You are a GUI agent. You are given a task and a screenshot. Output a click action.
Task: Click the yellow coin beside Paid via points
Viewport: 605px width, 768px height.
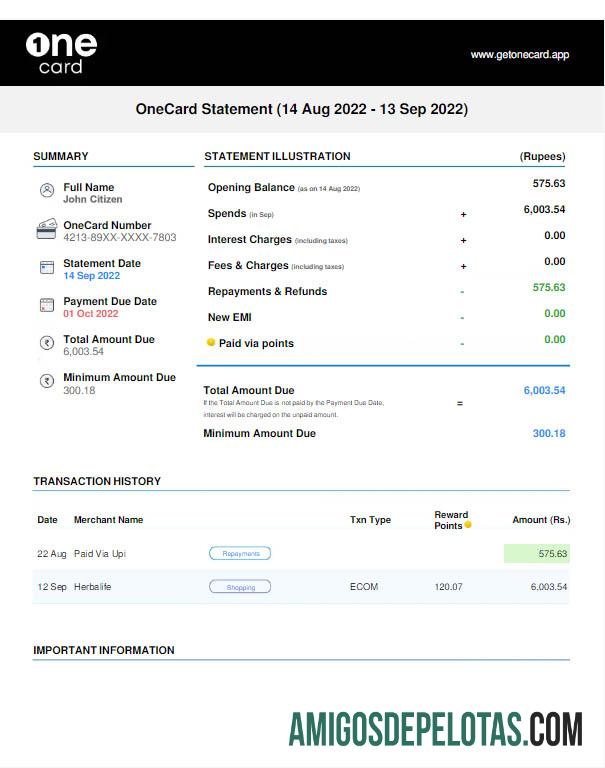tap(211, 342)
